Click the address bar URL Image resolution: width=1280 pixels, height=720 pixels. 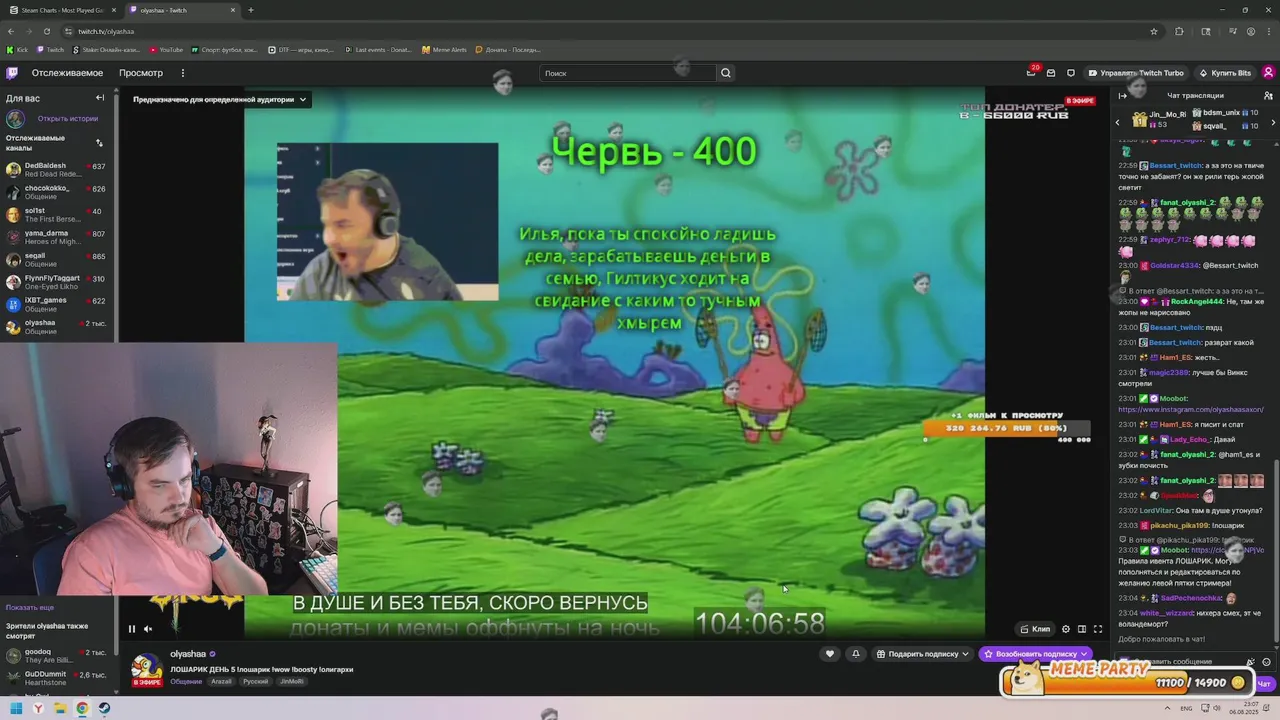pyautogui.click(x=106, y=31)
